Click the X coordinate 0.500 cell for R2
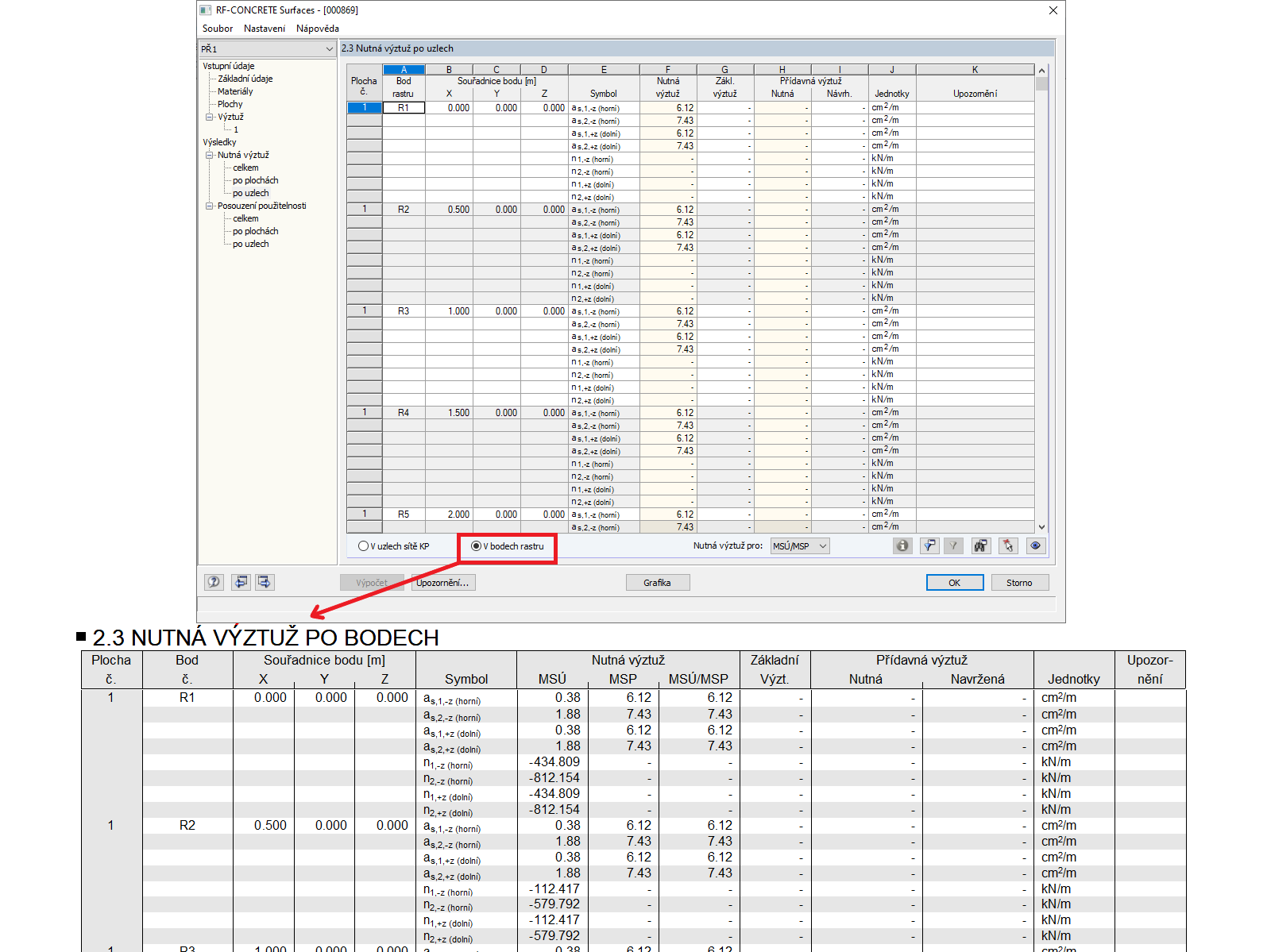 click(450, 210)
